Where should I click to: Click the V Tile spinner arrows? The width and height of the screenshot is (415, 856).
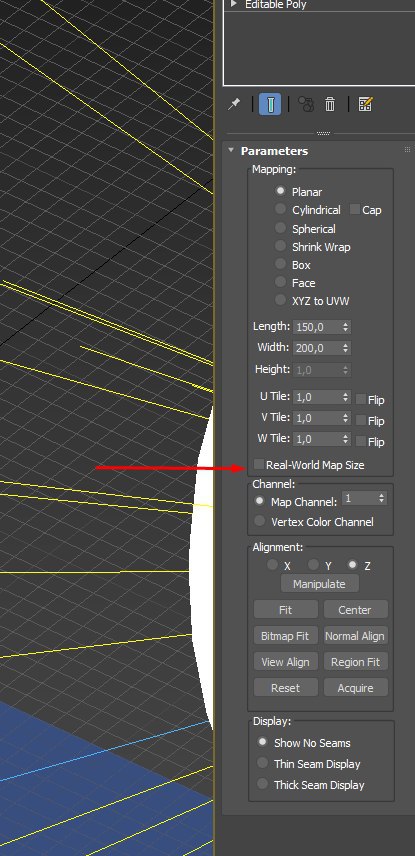346,418
